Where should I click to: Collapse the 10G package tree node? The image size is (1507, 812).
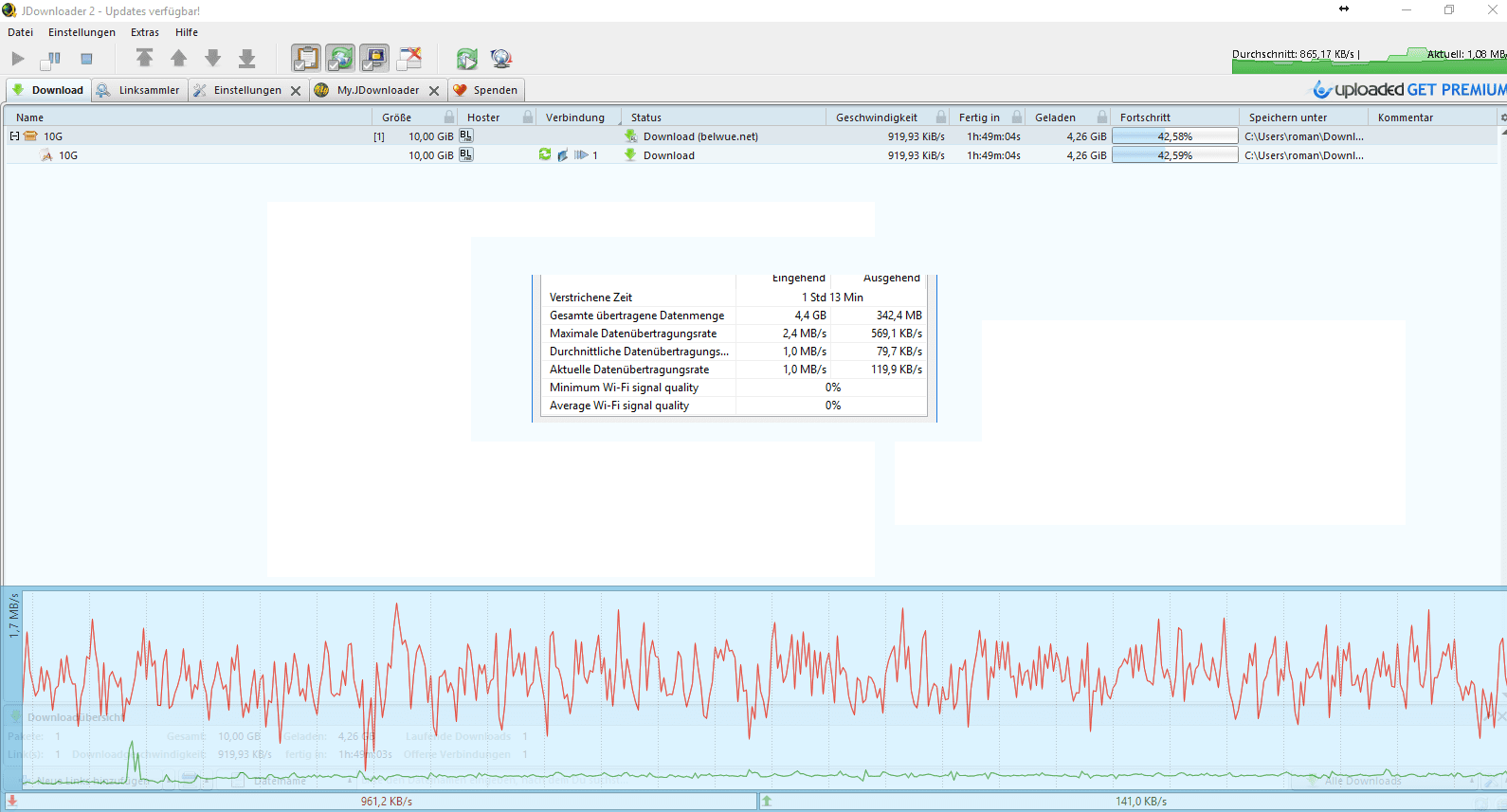[14, 136]
